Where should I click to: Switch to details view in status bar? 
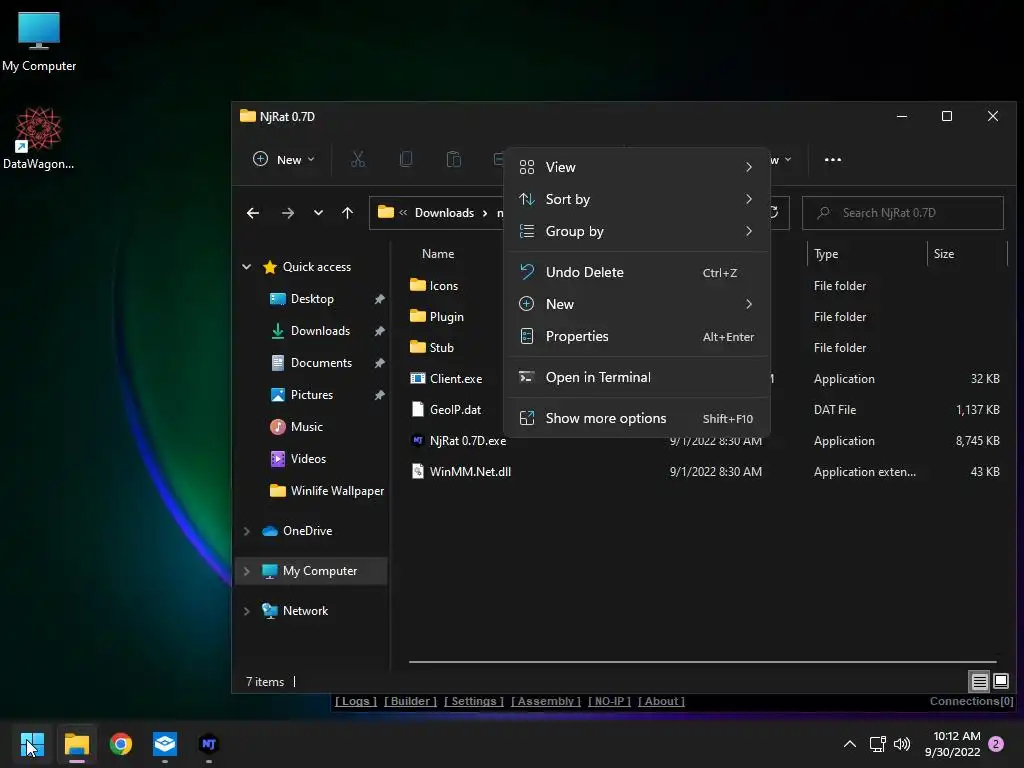pyautogui.click(x=979, y=682)
